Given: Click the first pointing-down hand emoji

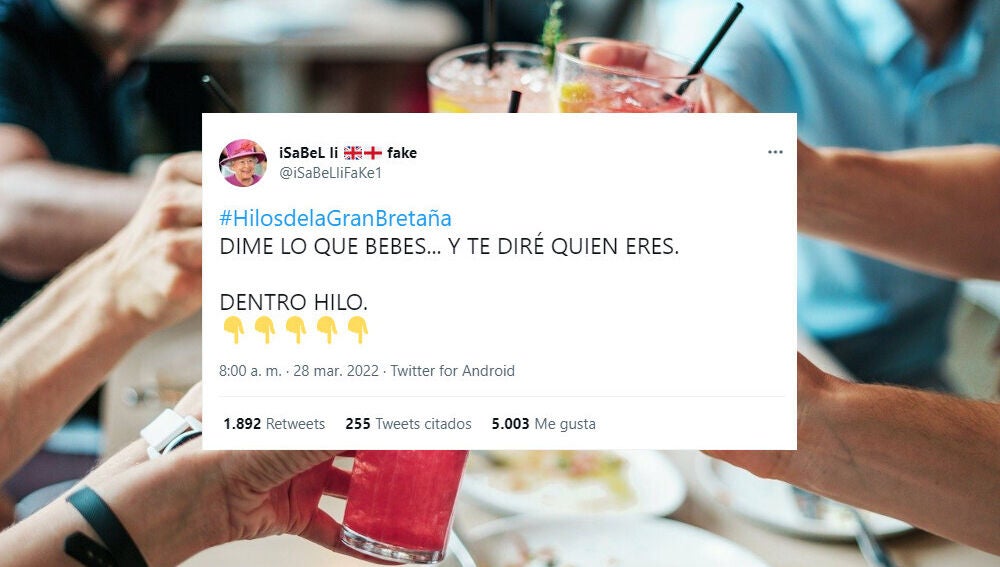Looking at the screenshot, I should pos(233,330).
